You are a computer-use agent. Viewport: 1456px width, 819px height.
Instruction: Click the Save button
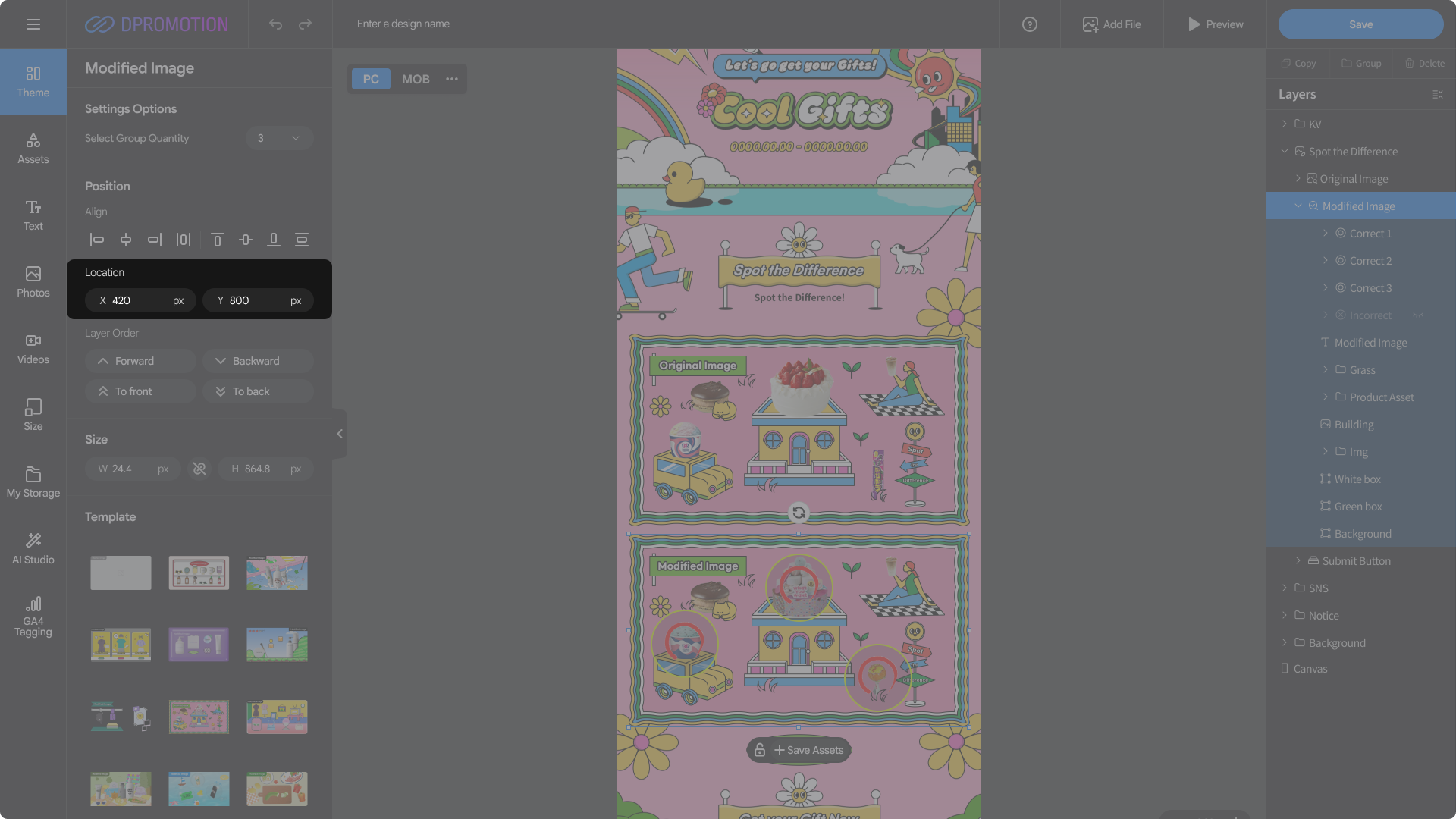pyautogui.click(x=1360, y=24)
